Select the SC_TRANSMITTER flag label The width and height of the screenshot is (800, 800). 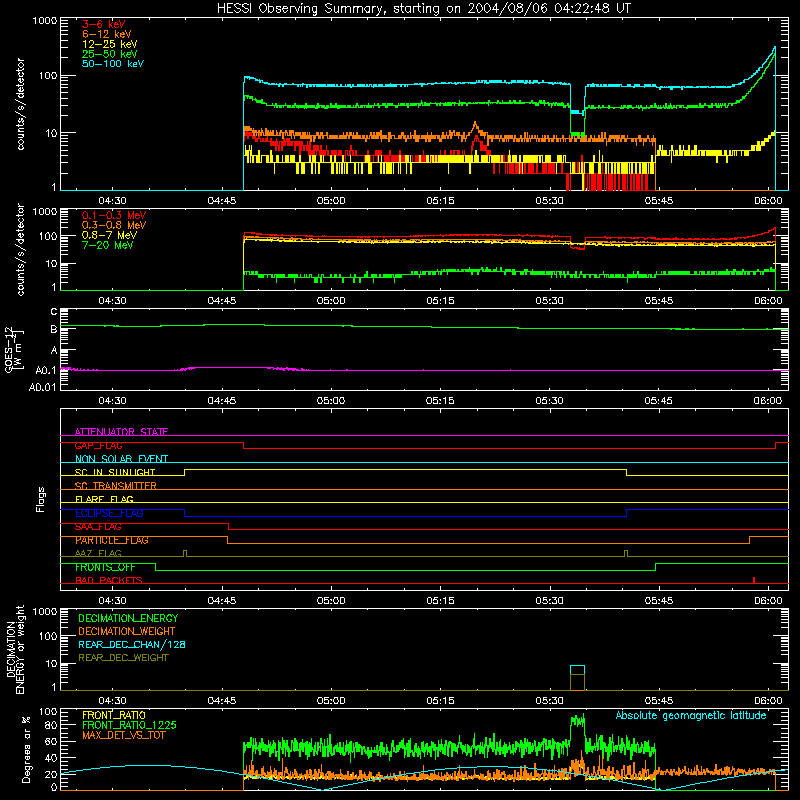(x=115, y=486)
